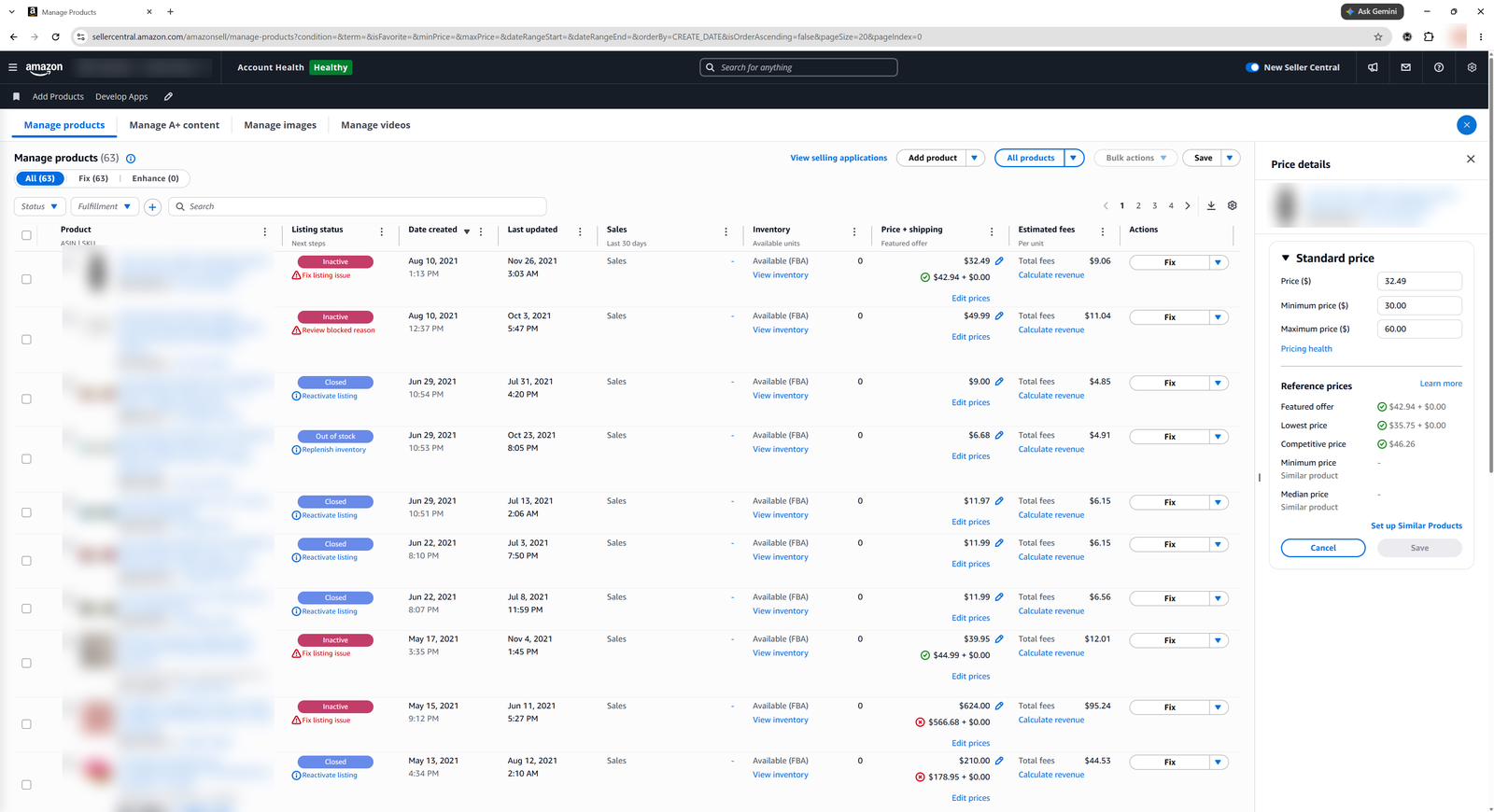Click the add filter plus icon
Viewport: 1494px width, 812px height.
152,206
